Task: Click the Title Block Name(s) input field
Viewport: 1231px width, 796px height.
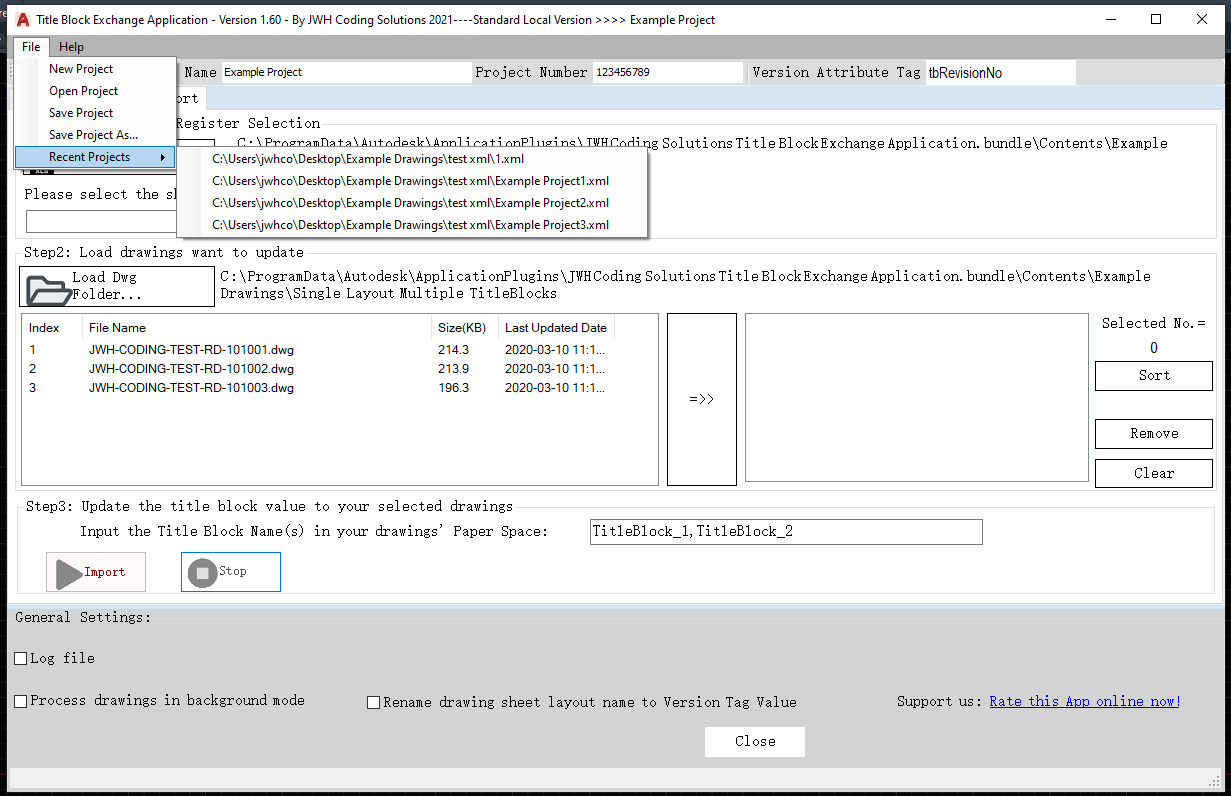Action: pos(787,532)
